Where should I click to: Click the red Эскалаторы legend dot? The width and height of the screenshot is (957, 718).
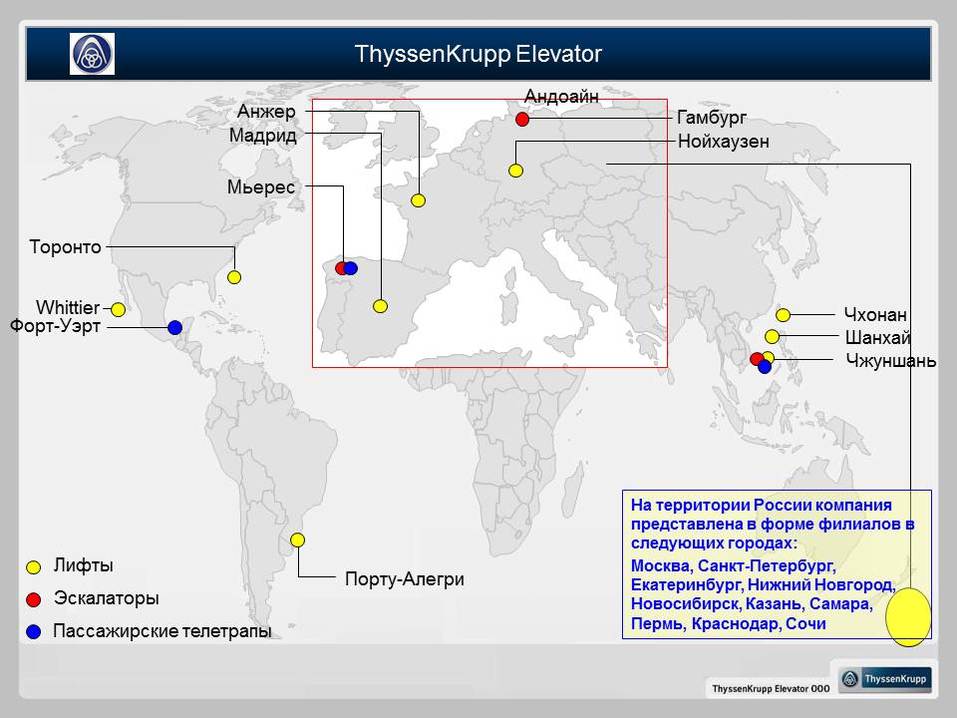(x=33, y=599)
